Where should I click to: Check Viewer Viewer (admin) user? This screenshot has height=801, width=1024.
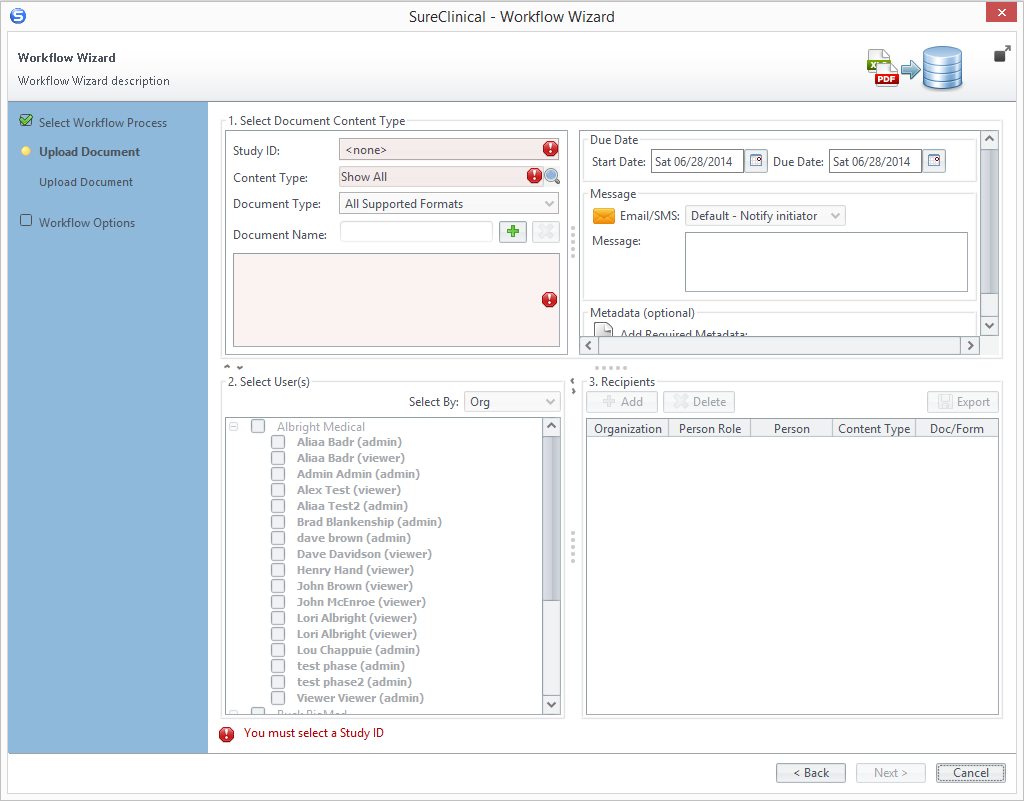[x=278, y=698]
